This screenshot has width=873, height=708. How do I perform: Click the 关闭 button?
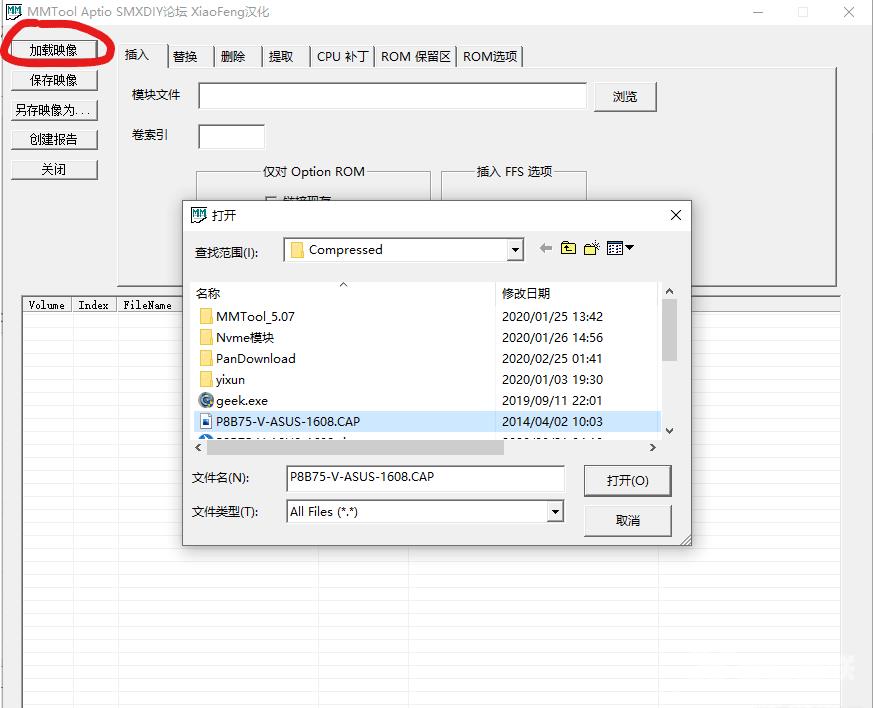click(54, 170)
